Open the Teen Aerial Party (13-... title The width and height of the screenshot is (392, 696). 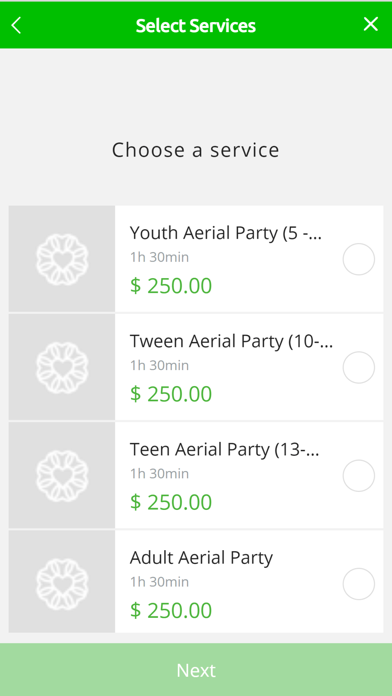[224, 450]
